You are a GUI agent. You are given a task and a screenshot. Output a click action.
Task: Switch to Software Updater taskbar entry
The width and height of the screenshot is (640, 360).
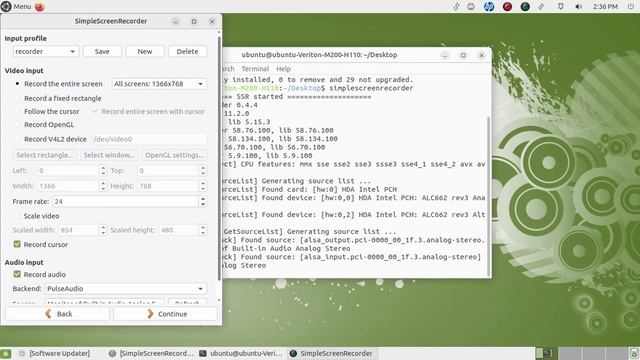(x=55, y=353)
